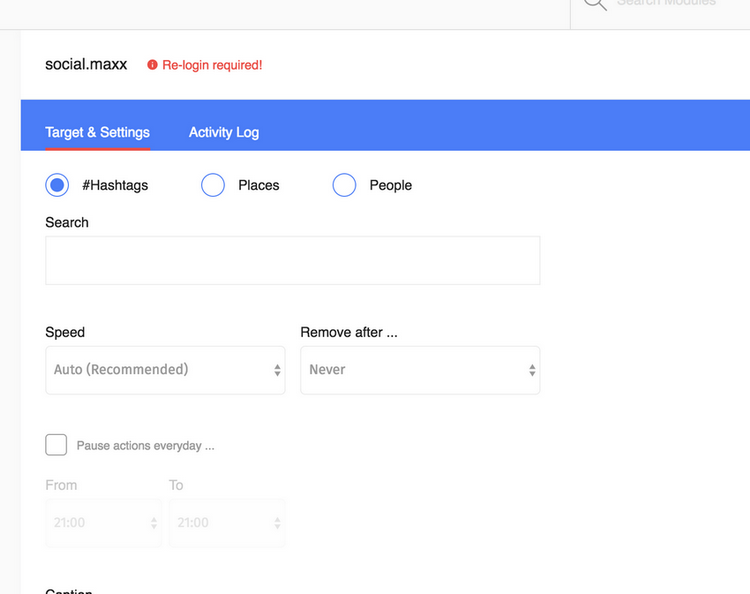Open the Activity Log tab
750x594 pixels.
[x=224, y=132]
